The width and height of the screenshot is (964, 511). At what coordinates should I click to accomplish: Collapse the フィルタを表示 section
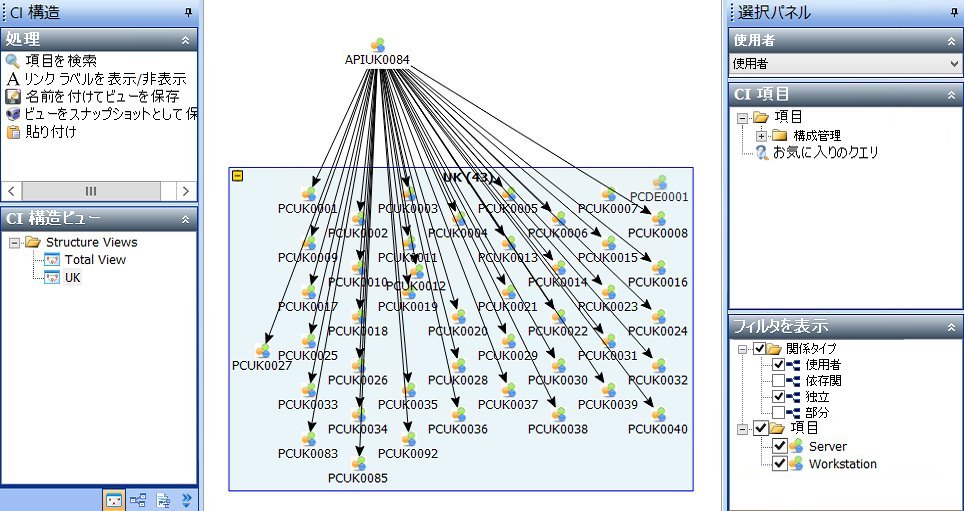click(x=951, y=327)
